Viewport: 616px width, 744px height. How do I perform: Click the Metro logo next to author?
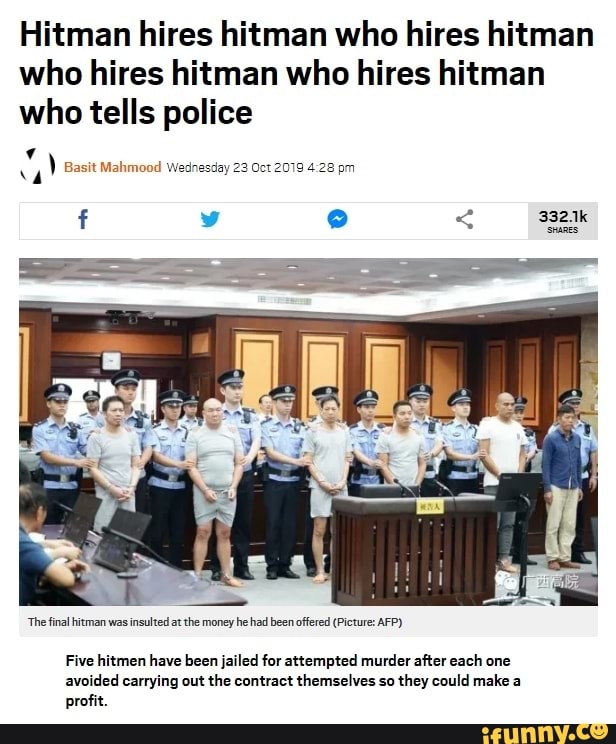coord(38,166)
